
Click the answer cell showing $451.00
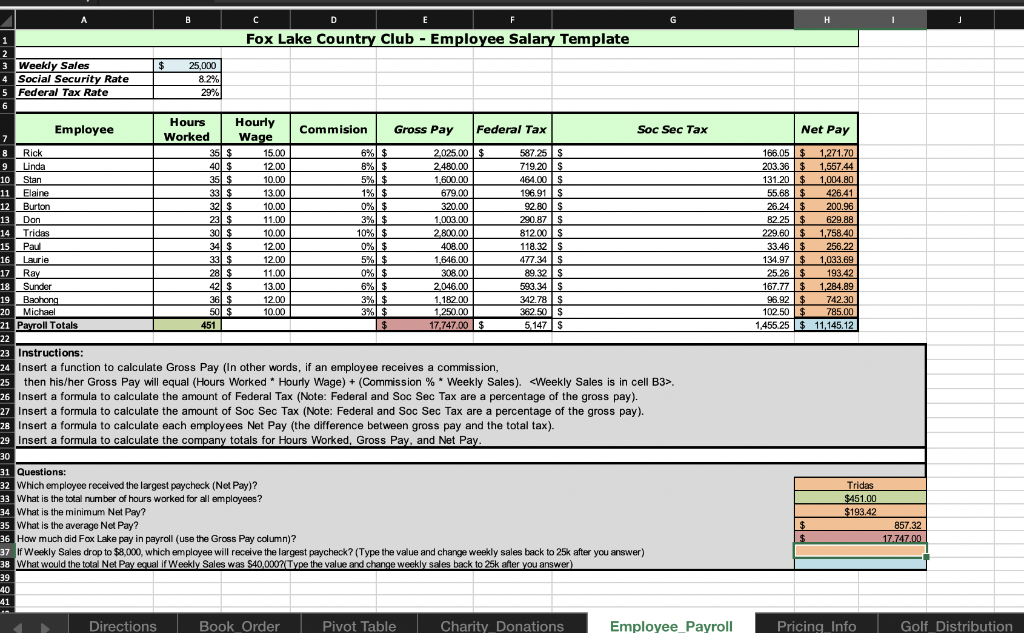(860, 498)
